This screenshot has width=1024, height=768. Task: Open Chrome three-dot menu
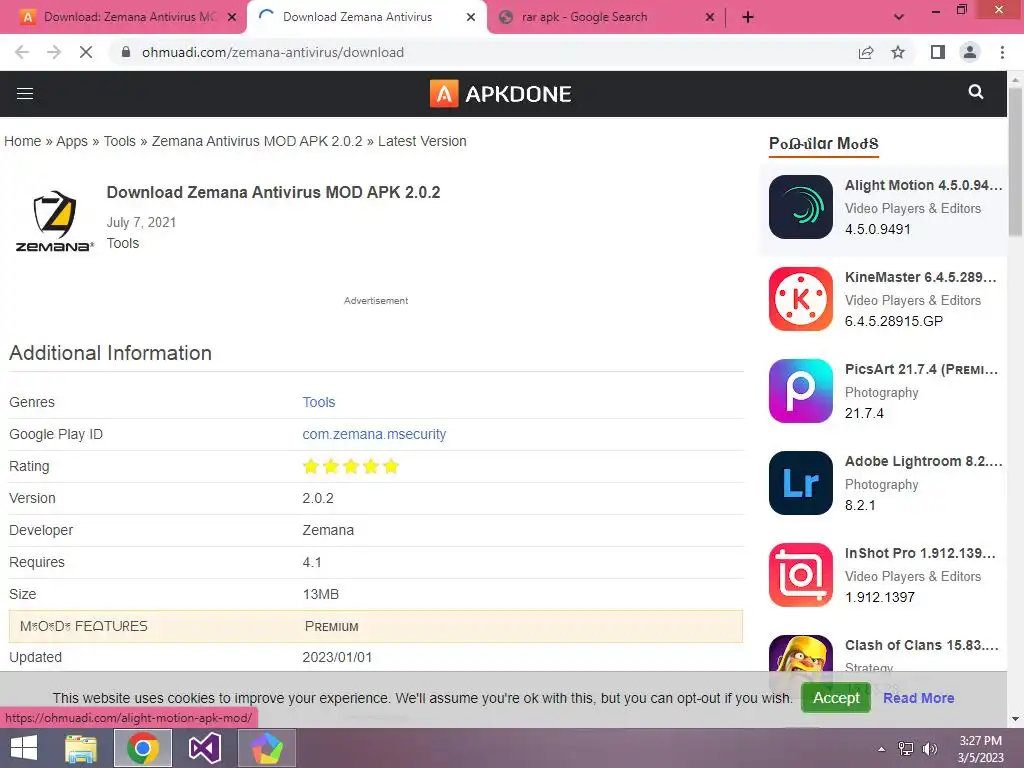click(1002, 52)
